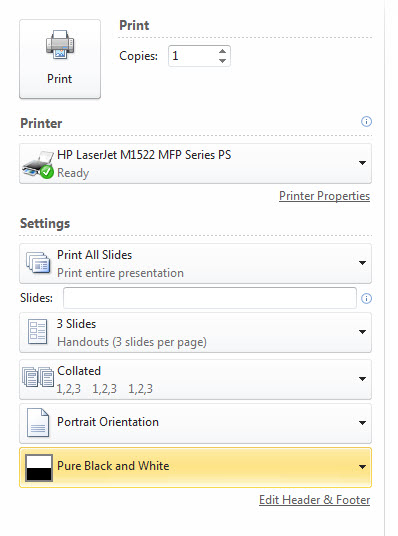Open the Portrait Orientation dropdown arrow
The height and width of the screenshot is (536, 398).
[362, 423]
